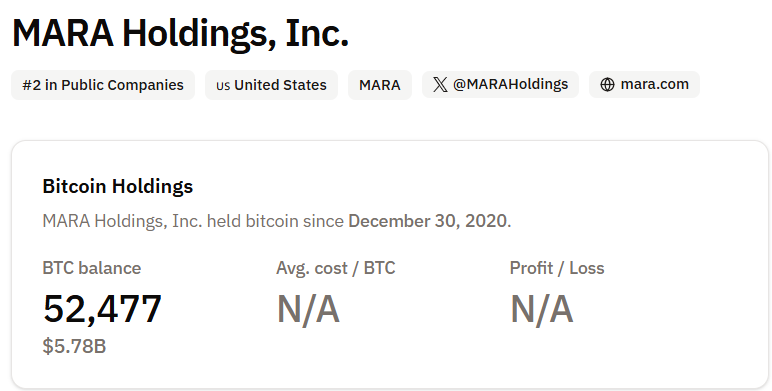Click the BTC balance label

(x=92, y=268)
